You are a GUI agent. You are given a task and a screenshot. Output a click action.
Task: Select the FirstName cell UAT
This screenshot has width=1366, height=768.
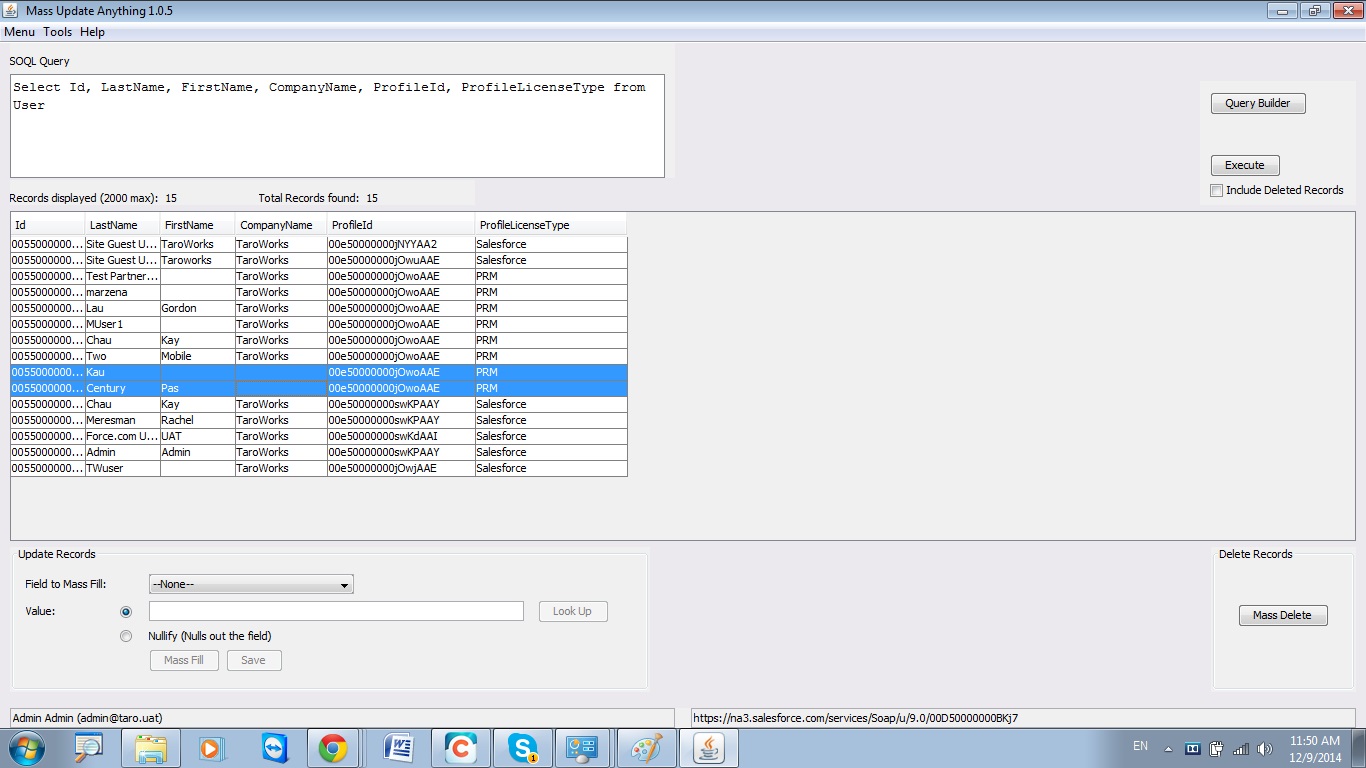[198, 436]
